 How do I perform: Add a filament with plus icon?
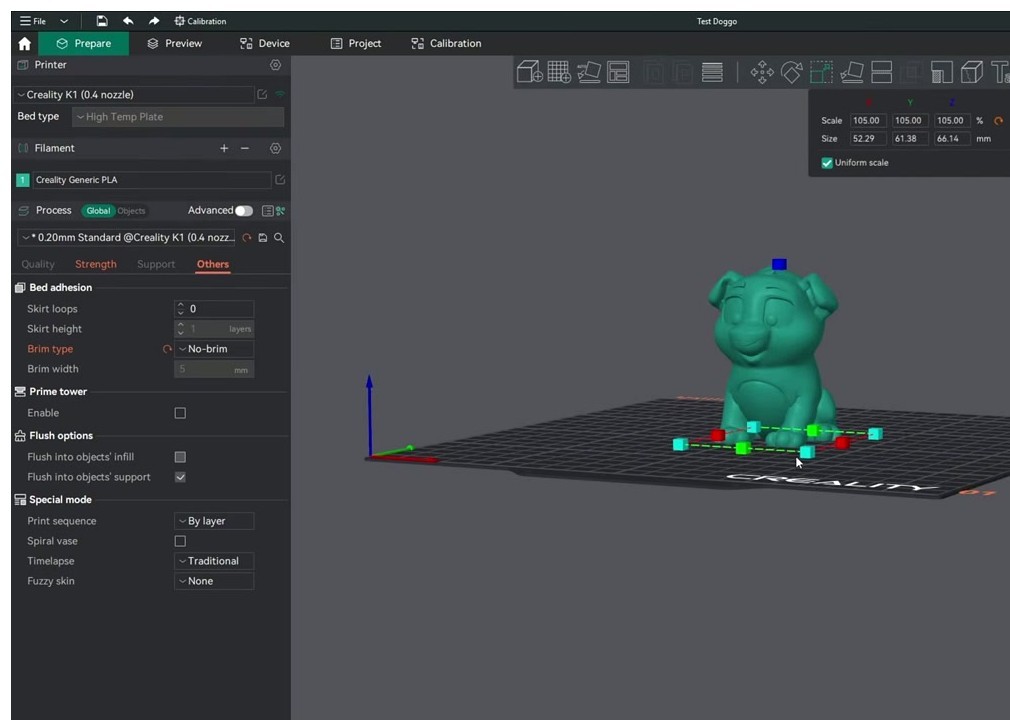pos(224,148)
